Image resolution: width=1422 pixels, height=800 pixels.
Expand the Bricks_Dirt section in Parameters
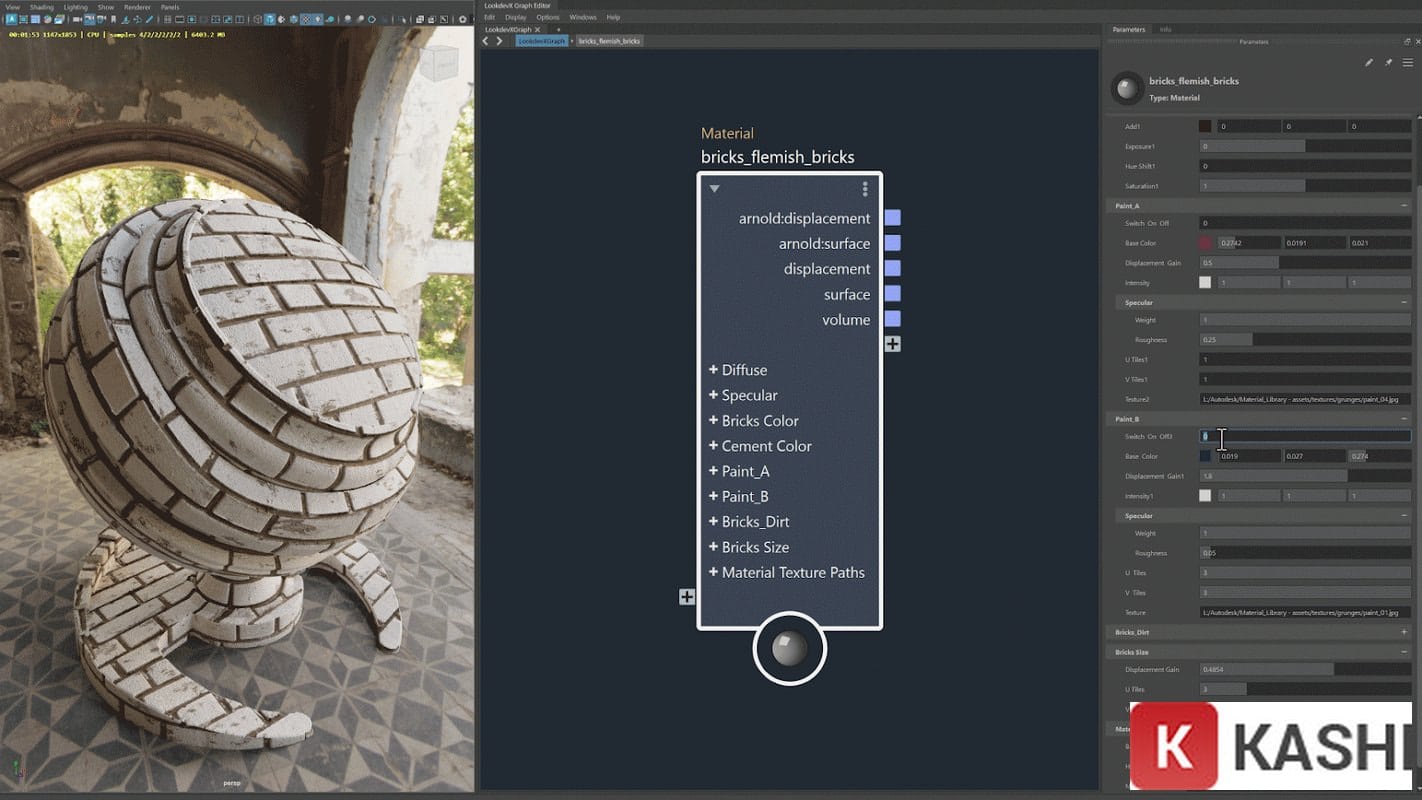click(x=1404, y=632)
